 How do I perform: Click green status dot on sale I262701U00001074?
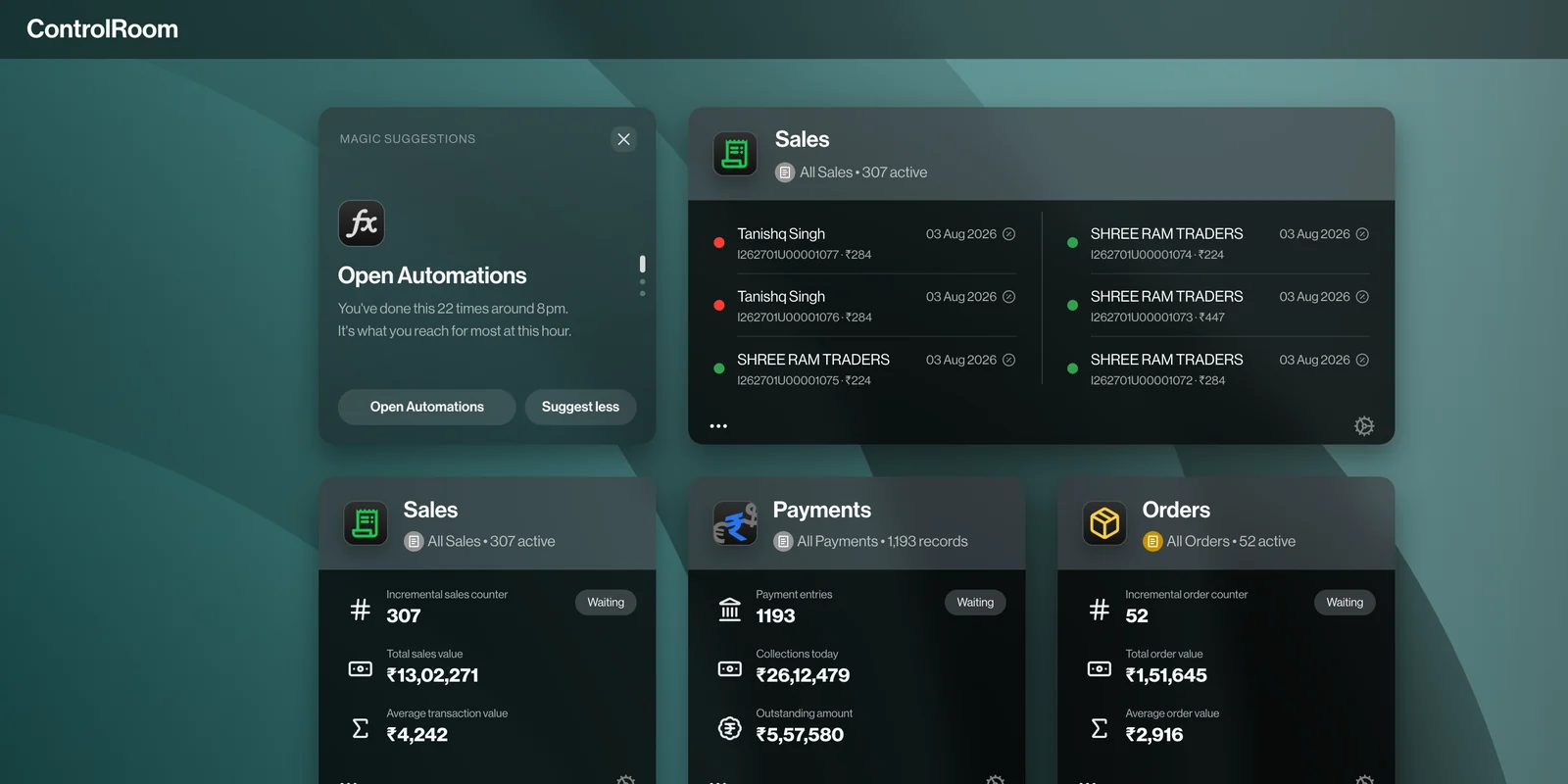coord(1072,242)
